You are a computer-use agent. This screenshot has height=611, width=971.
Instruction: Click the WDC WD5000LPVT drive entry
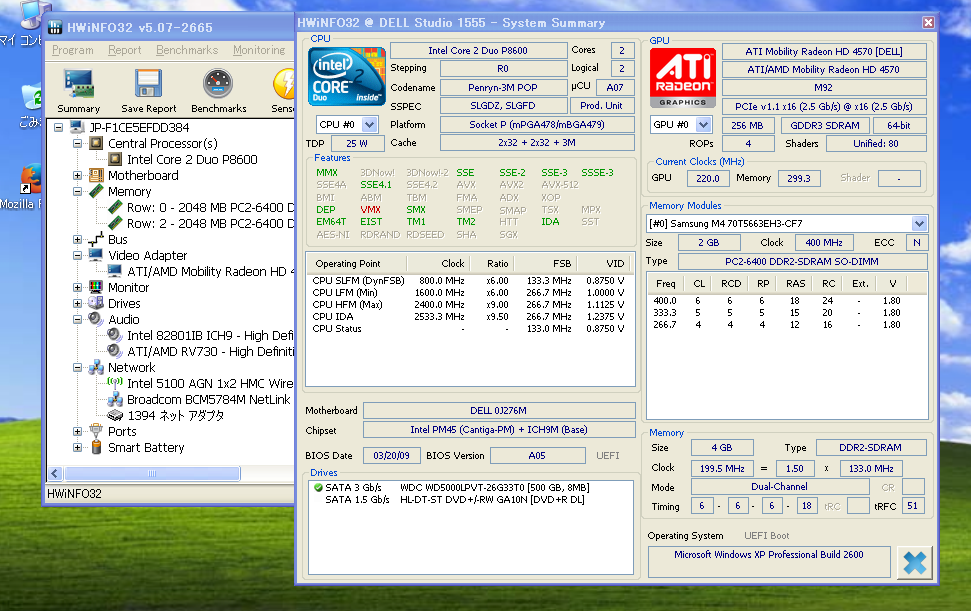click(494, 488)
